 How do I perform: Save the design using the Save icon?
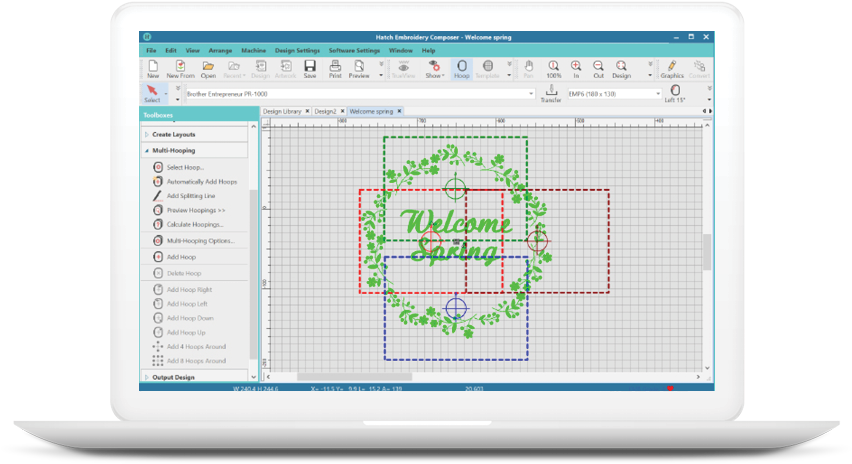pyautogui.click(x=310, y=68)
